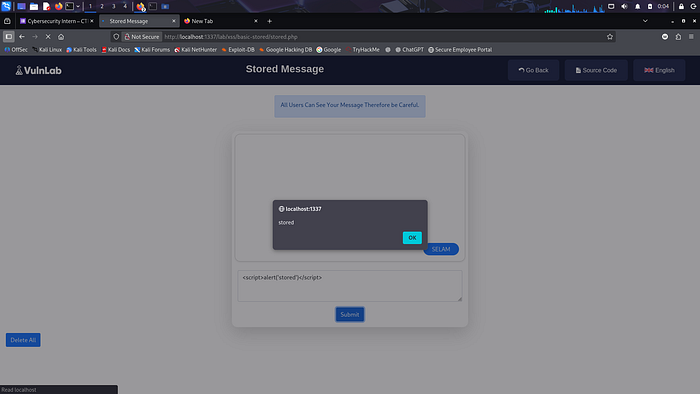Select the running Firefox window in taskbar
Viewport: 700px width, 394px height.
pyautogui.click(x=141, y=6)
